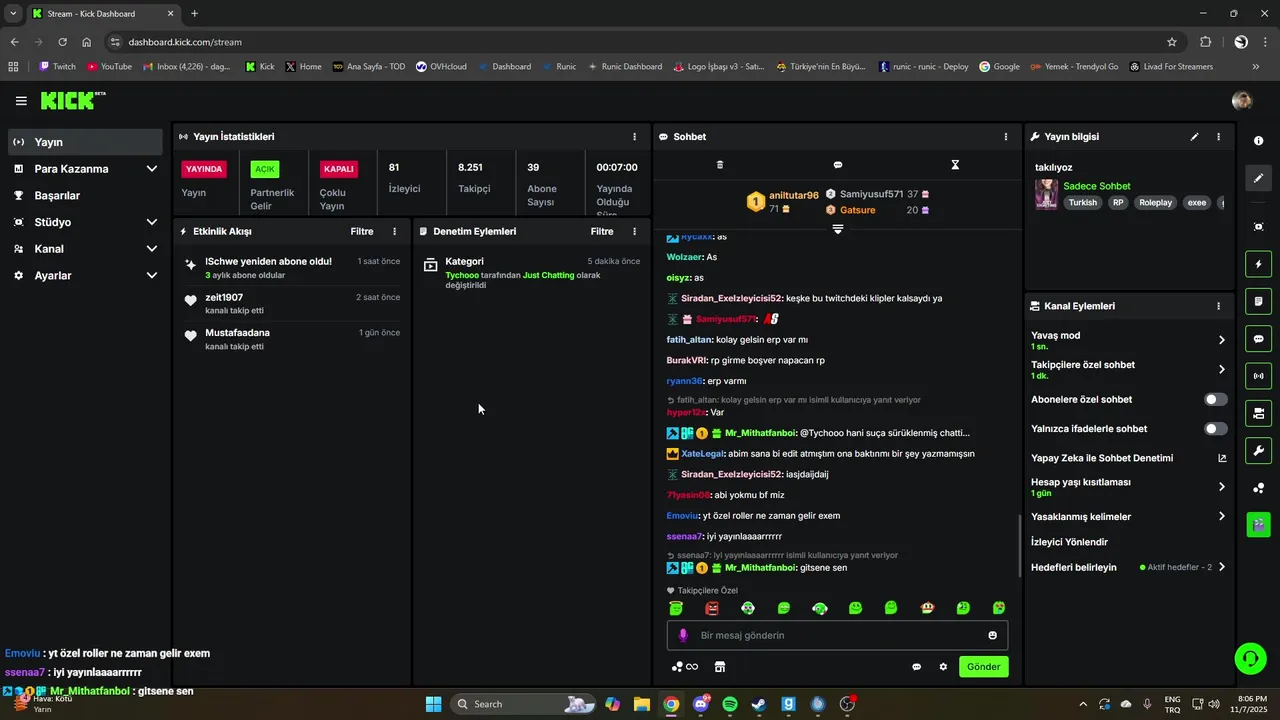The width and height of the screenshot is (1280, 720).
Task: Open Yasaklanmış kelimeler list
Action: click(1129, 517)
